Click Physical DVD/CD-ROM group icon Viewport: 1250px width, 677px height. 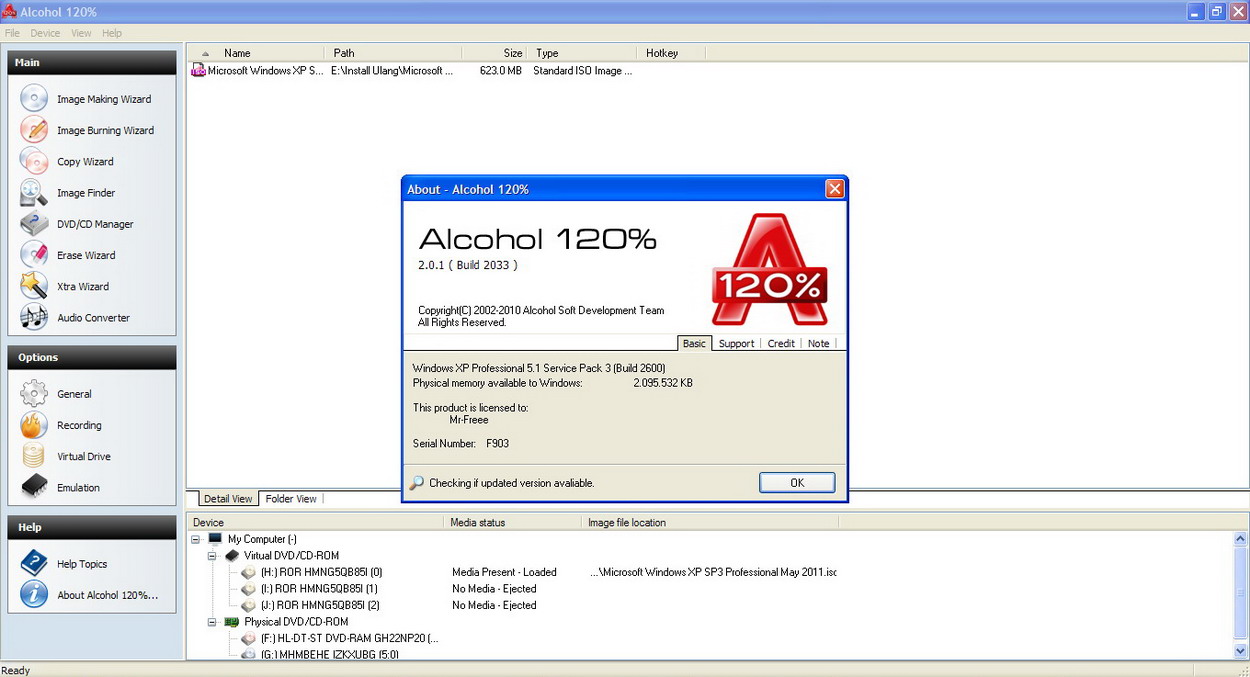coord(232,622)
